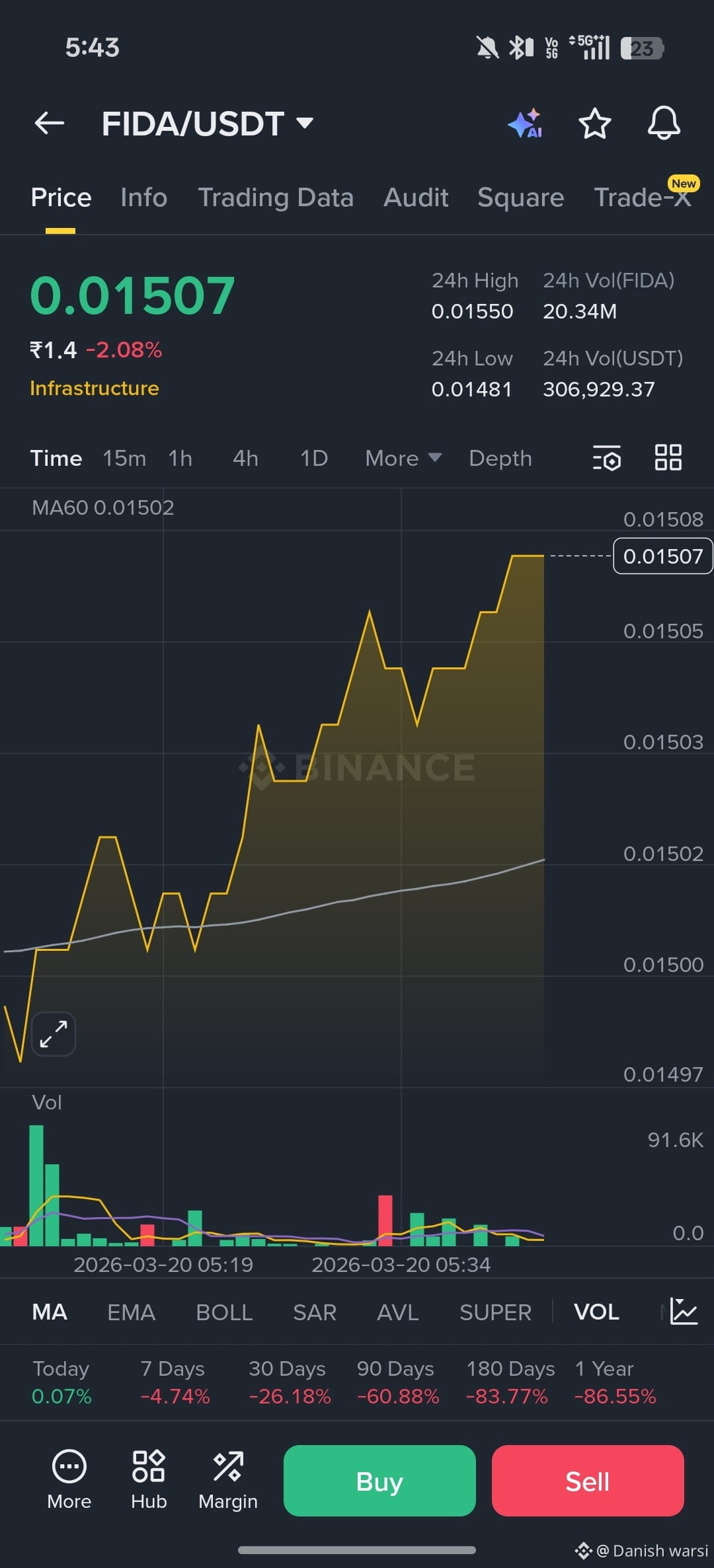714x1568 pixels.
Task: Expand the More intervals dropdown
Action: coord(403,458)
